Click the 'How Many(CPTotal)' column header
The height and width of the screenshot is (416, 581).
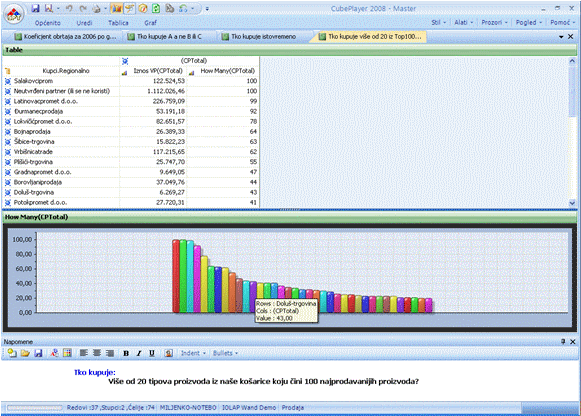pos(228,71)
